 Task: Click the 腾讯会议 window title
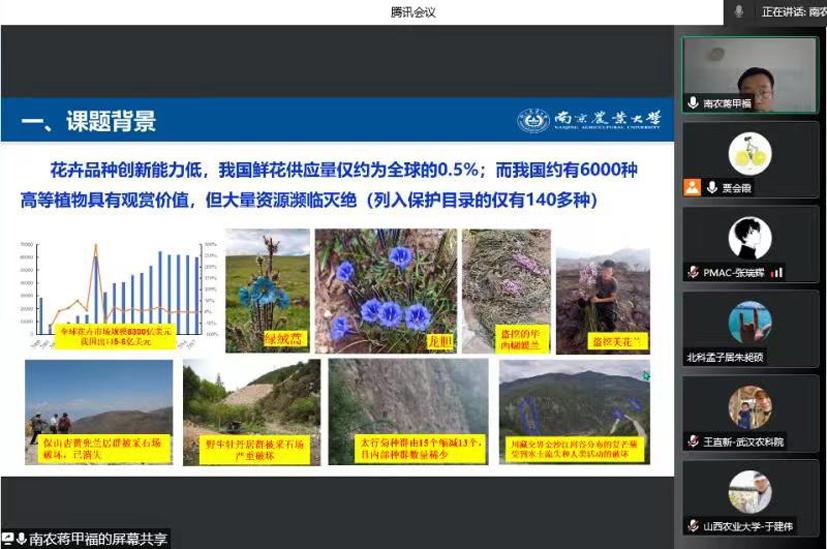pos(413,12)
